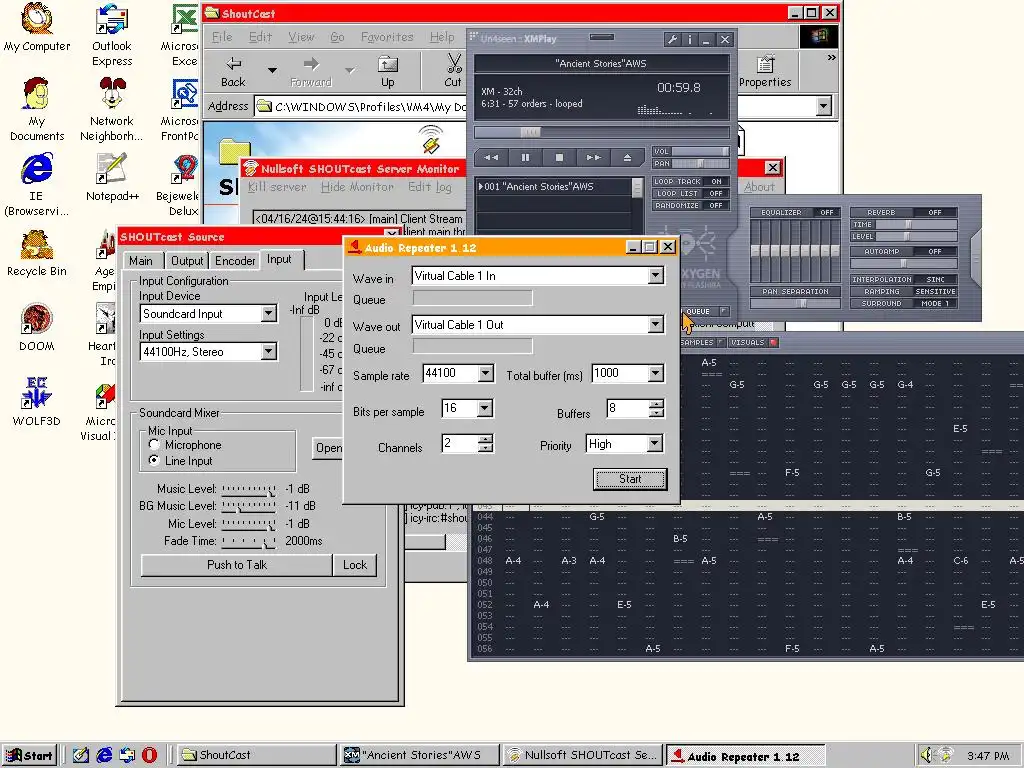Open Notepad++ desktop shortcut
Image resolution: width=1024 pixels, height=768 pixels.
(x=112, y=178)
